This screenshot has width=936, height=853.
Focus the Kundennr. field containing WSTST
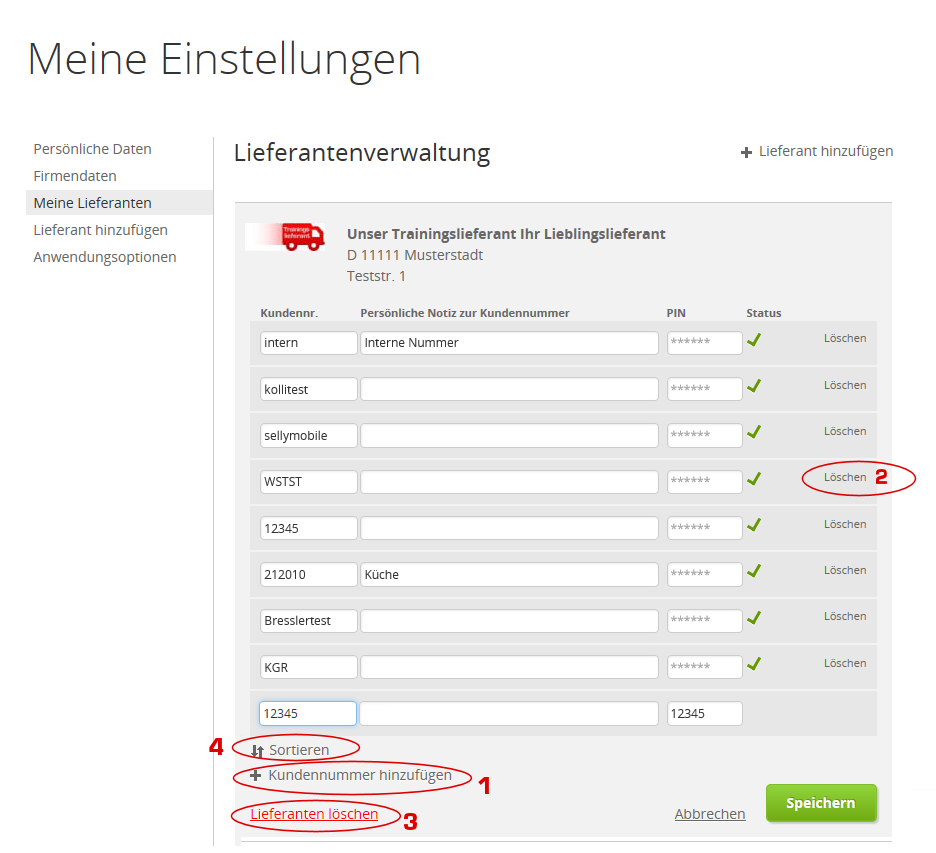tap(309, 482)
